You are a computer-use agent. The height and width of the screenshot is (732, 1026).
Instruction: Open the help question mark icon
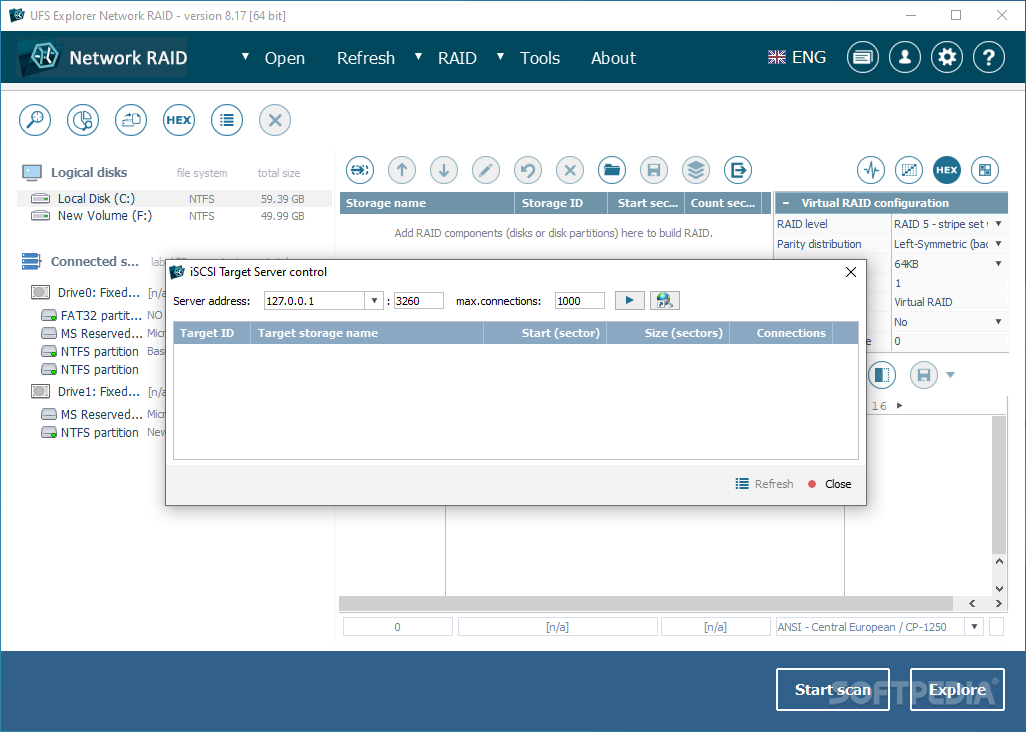point(989,58)
